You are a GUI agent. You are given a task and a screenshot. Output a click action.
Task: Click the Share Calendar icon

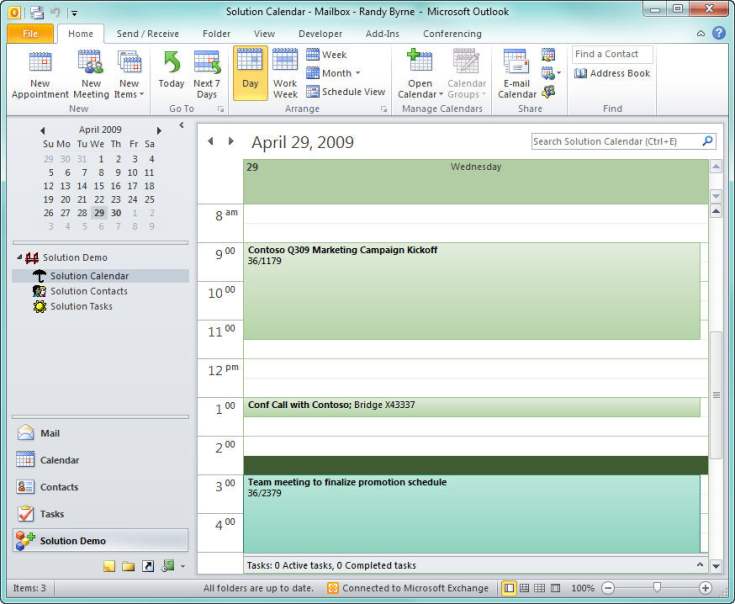click(548, 55)
